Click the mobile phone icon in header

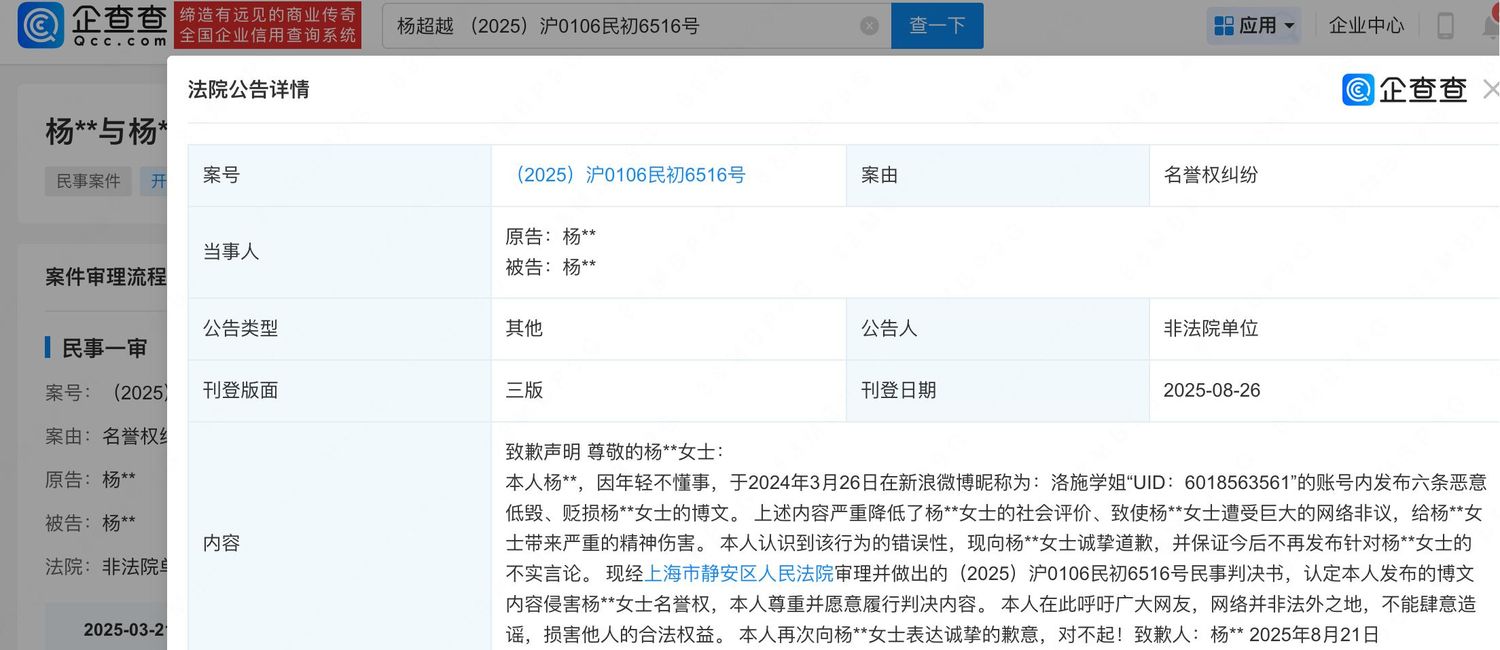(x=1445, y=26)
